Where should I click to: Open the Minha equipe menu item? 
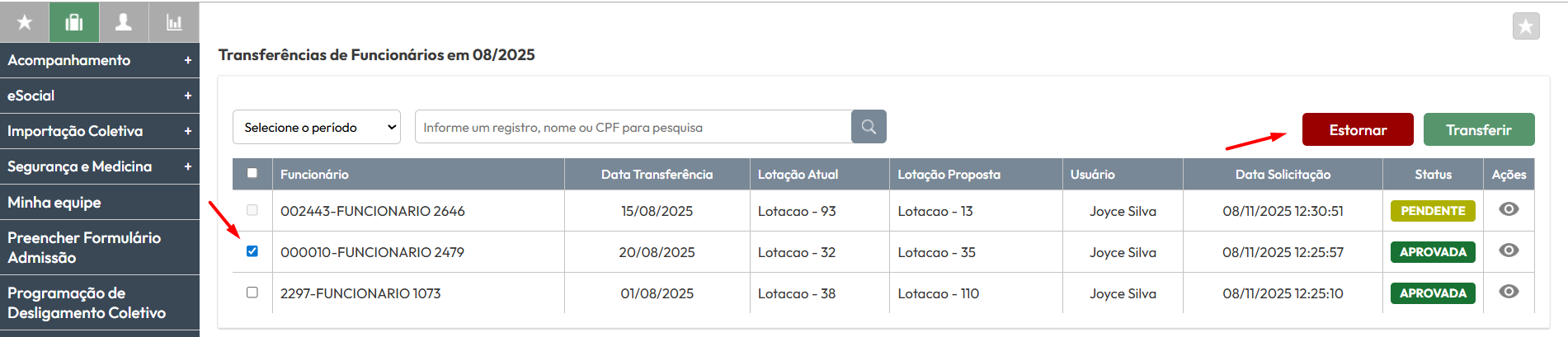point(99,202)
